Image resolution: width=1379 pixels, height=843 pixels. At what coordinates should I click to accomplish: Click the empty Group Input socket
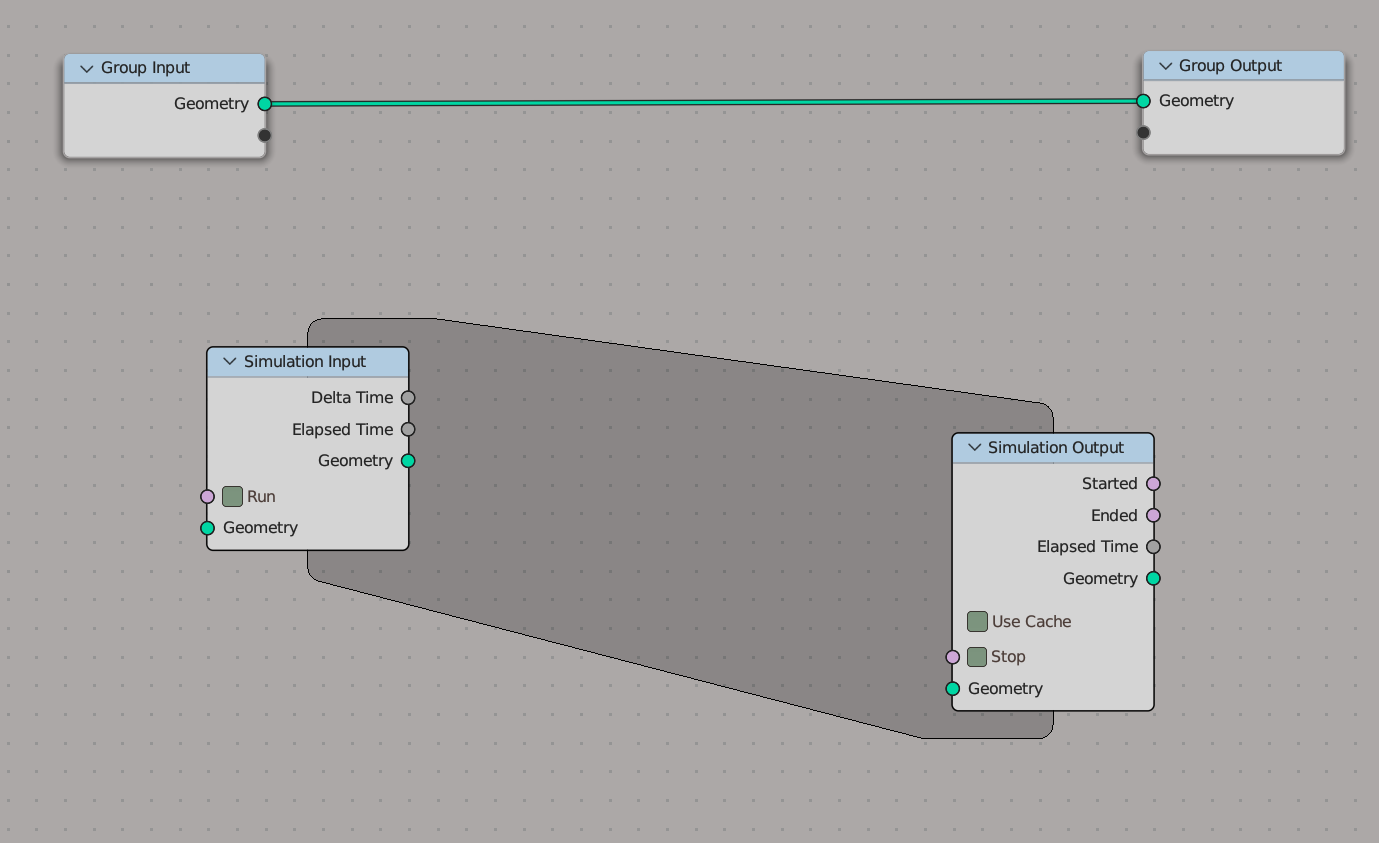pos(265,135)
